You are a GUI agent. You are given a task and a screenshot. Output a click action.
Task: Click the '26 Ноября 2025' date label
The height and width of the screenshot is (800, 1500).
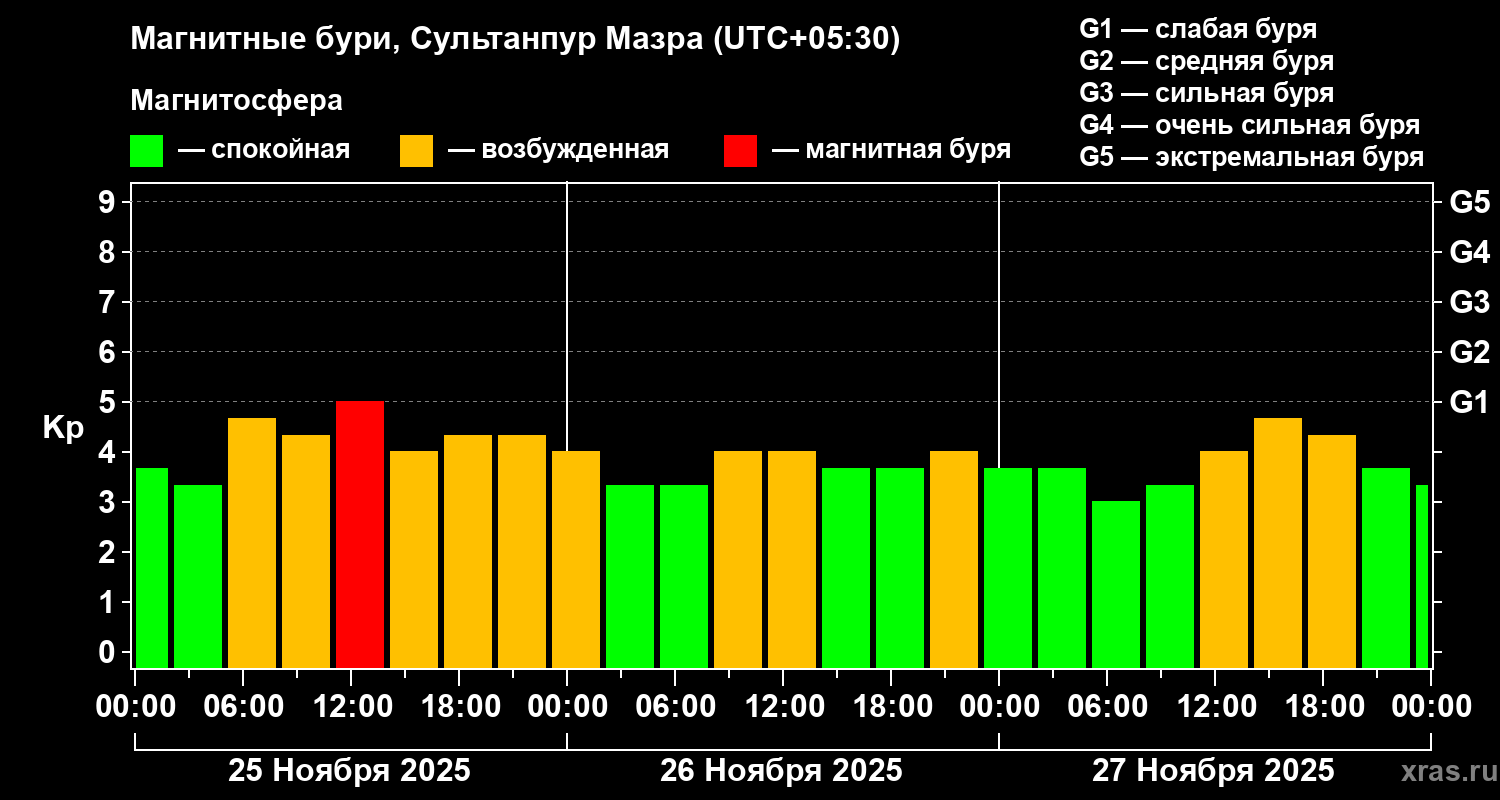coord(781,771)
